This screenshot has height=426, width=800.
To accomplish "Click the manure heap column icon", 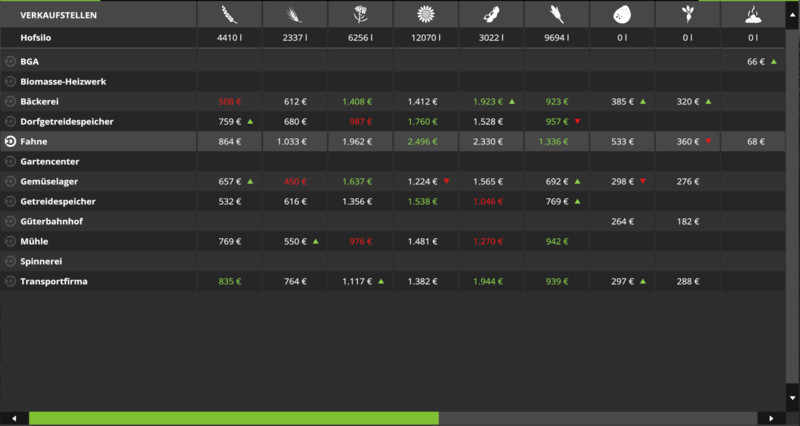I will [752, 14].
